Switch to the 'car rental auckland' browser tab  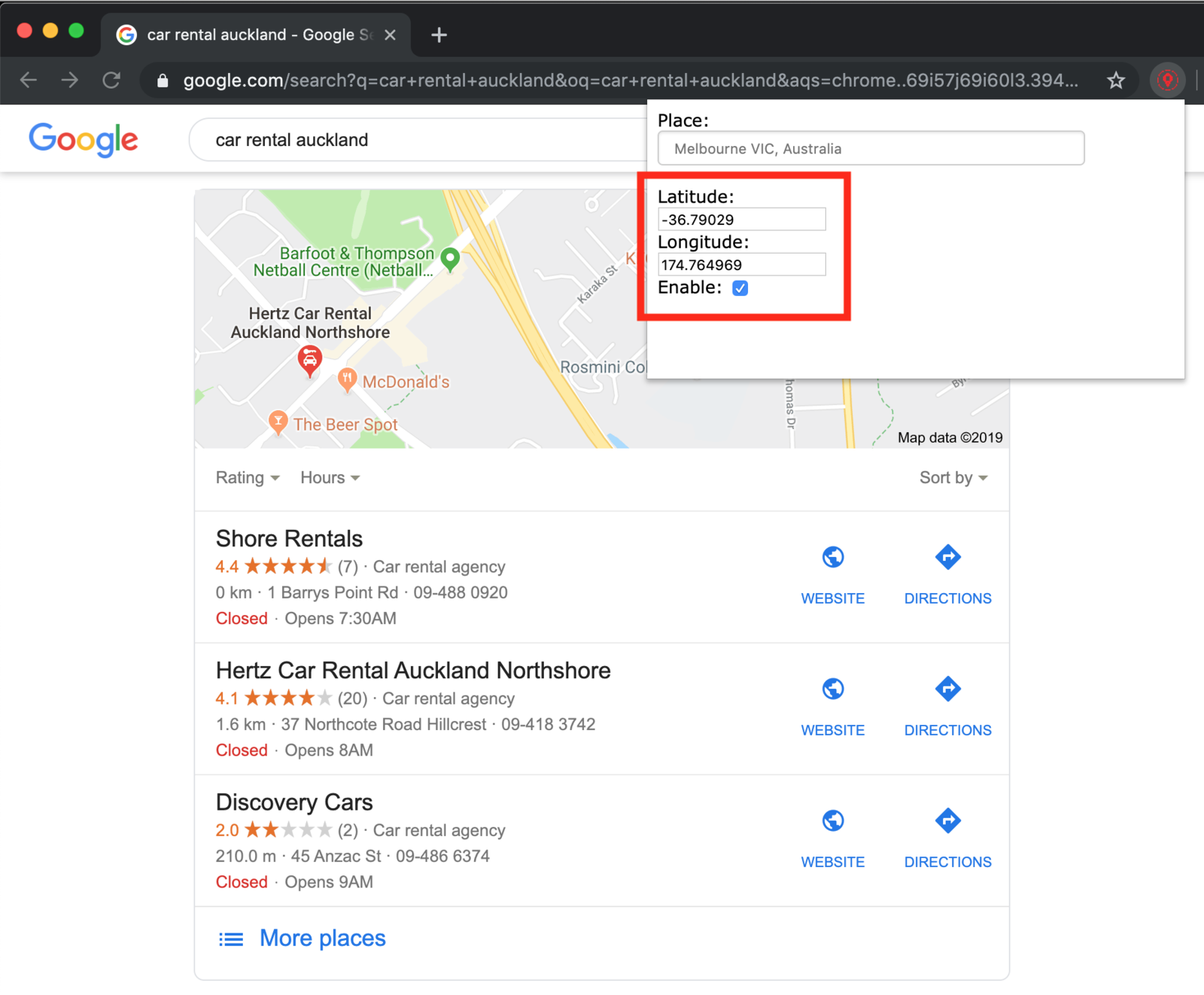coord(256,35)
